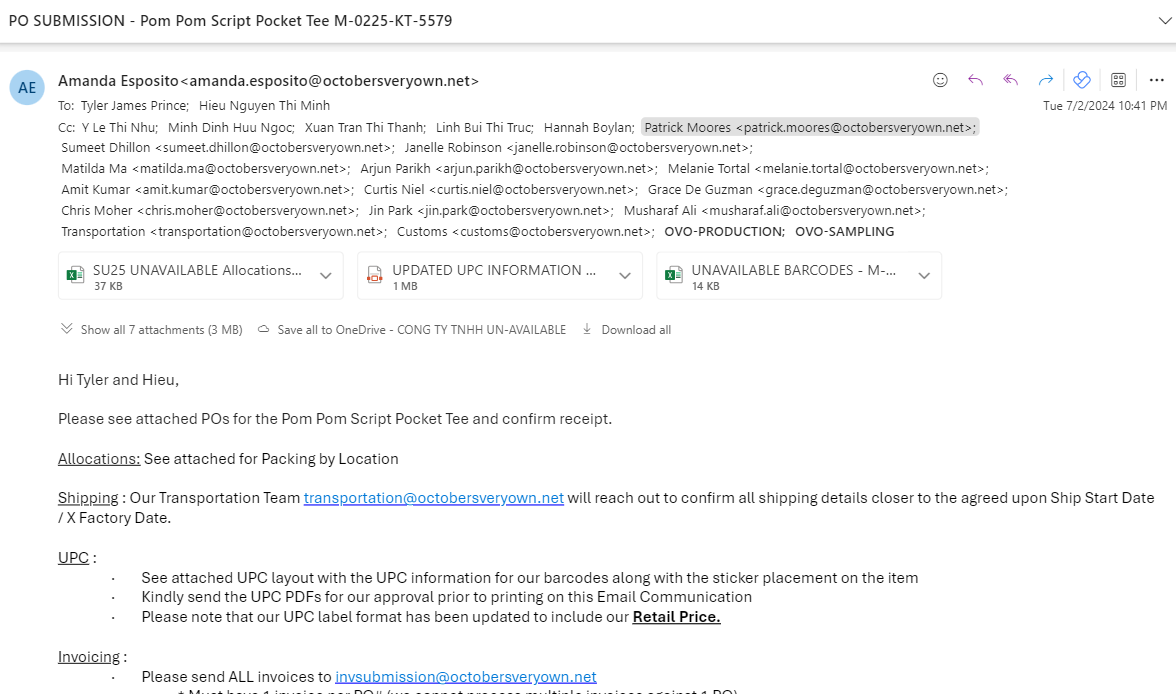Screen dimensions: 1176x694
Task: Reply to this email
Action: coord(975,80)
